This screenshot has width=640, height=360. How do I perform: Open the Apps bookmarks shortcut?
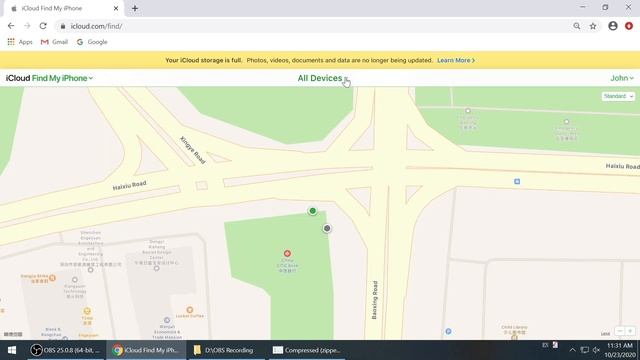pos(20,42)
